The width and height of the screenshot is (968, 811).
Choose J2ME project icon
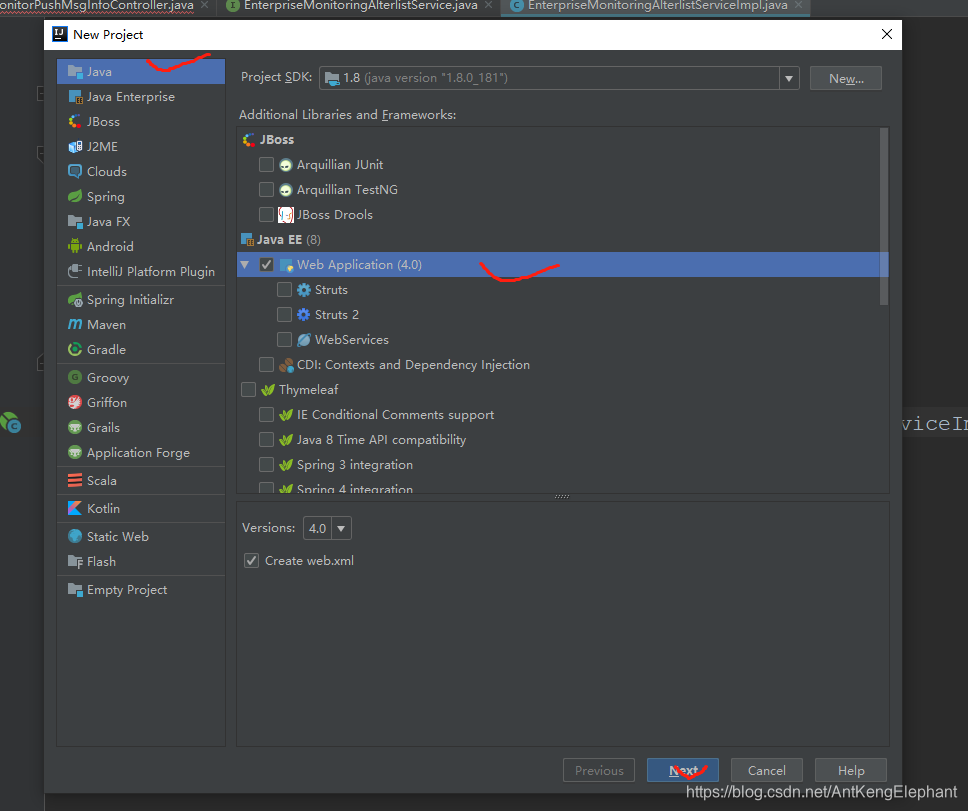coord(75,147)
